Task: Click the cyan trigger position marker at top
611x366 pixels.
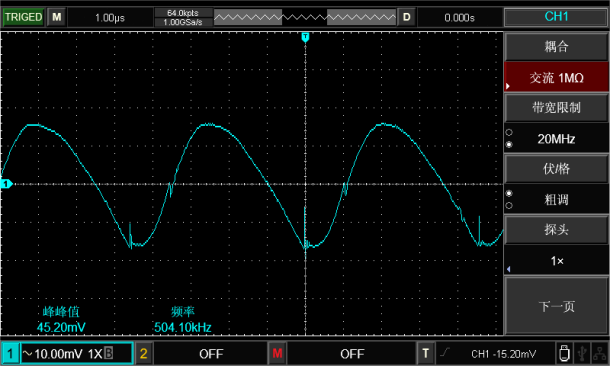Action: (x=305, y=37)
